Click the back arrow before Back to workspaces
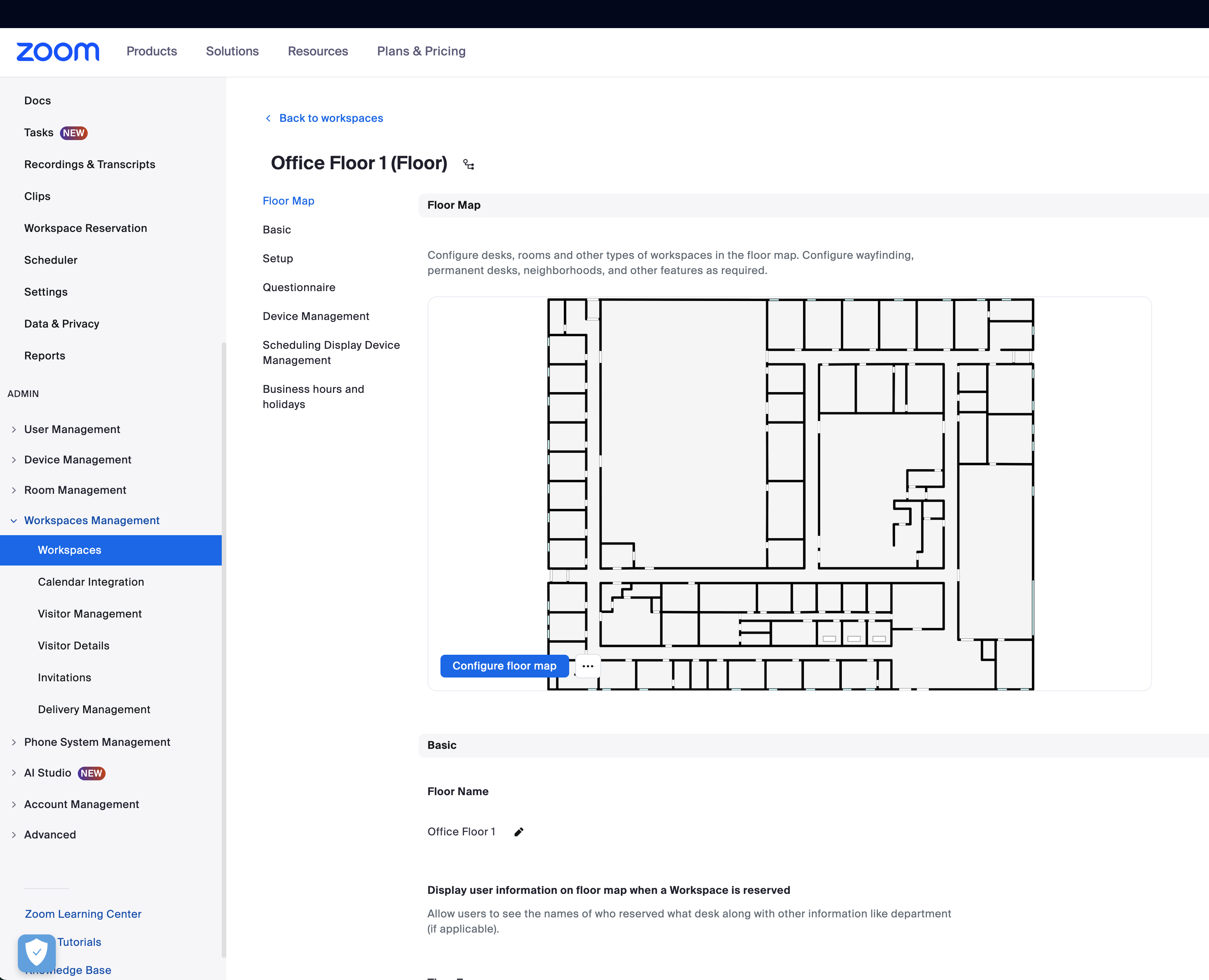 268,118
